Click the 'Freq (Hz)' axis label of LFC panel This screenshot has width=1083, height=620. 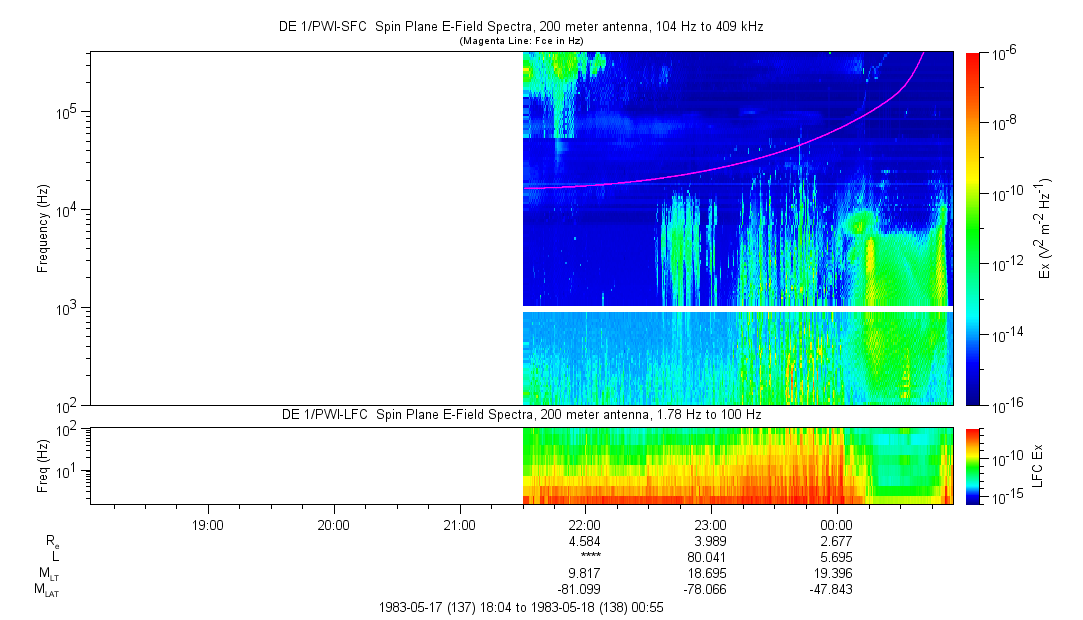pos(43,466)
